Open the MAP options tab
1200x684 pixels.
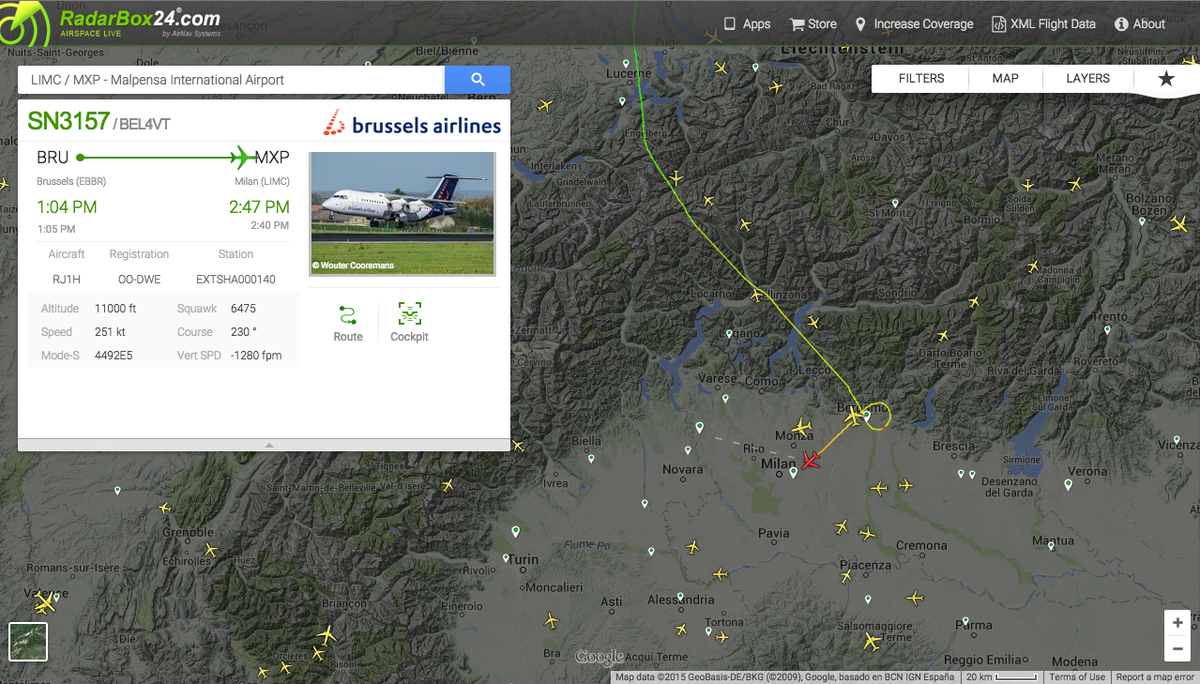point(1005,78)
